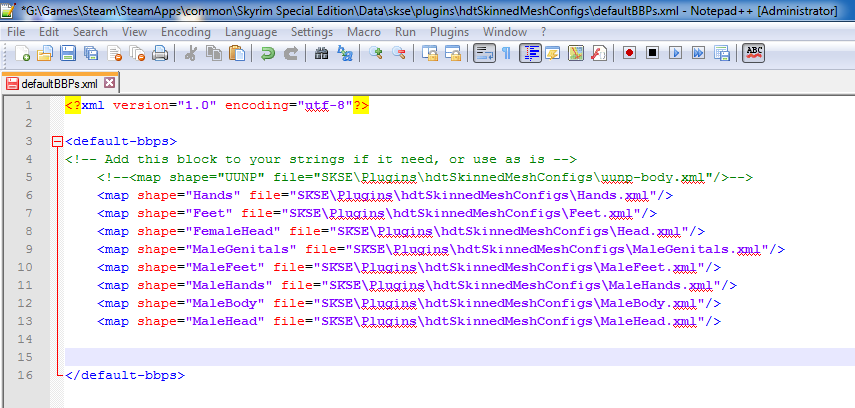Click the Paste clipboard icon
The height and width of the screenshot is (408, 855).
pyautogui.click(x=237, y=53)
